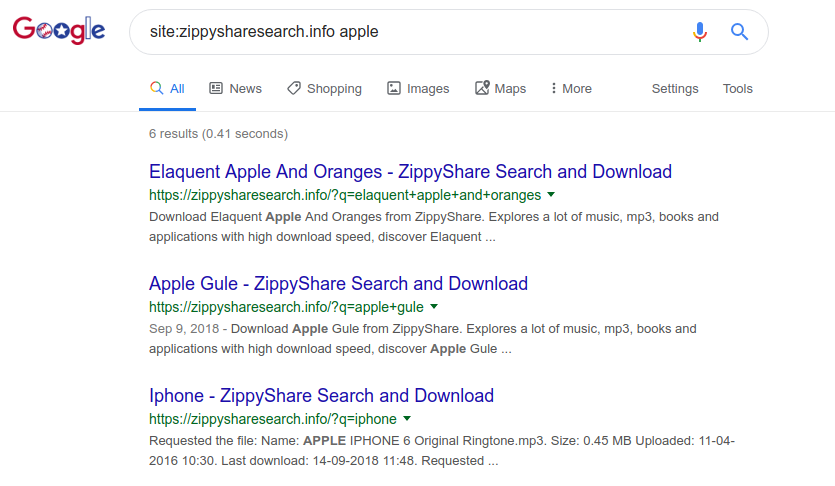Expand dropdown arrow beside apple+gule URL
Image resolution: width=835 pixels, height=486 pixels.
tap(434, 307)
